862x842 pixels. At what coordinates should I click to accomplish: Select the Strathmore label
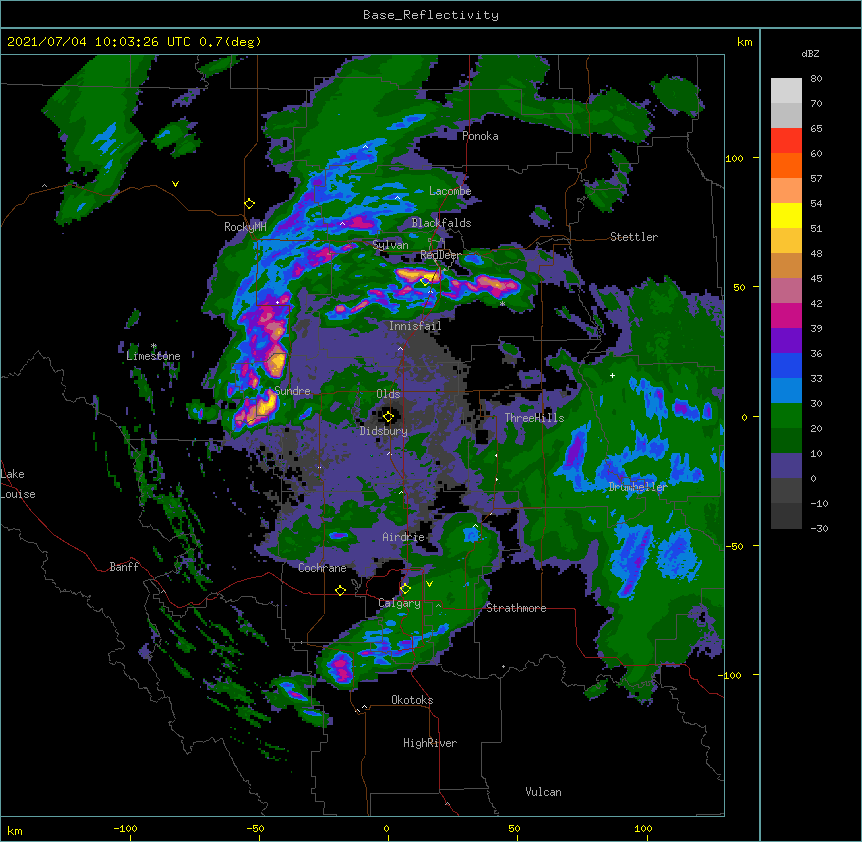pos(516,608)
